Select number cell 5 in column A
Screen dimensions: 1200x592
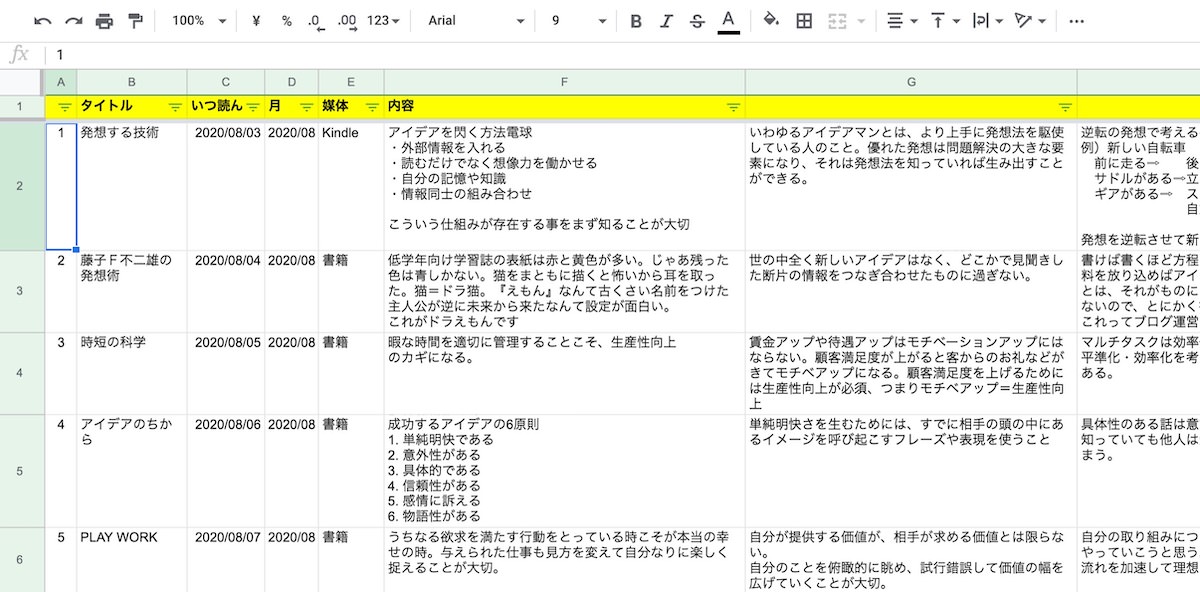61,560
